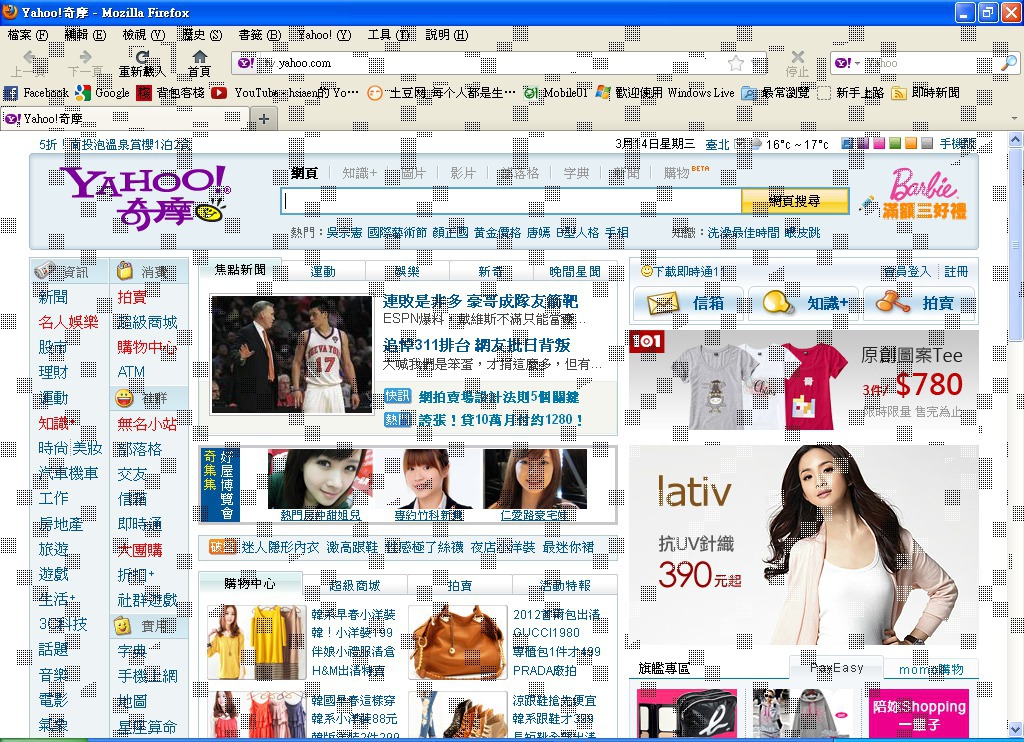Select the momo購物 tab
The width and height of the screenshot is (1024, 742).
[931, 669]
